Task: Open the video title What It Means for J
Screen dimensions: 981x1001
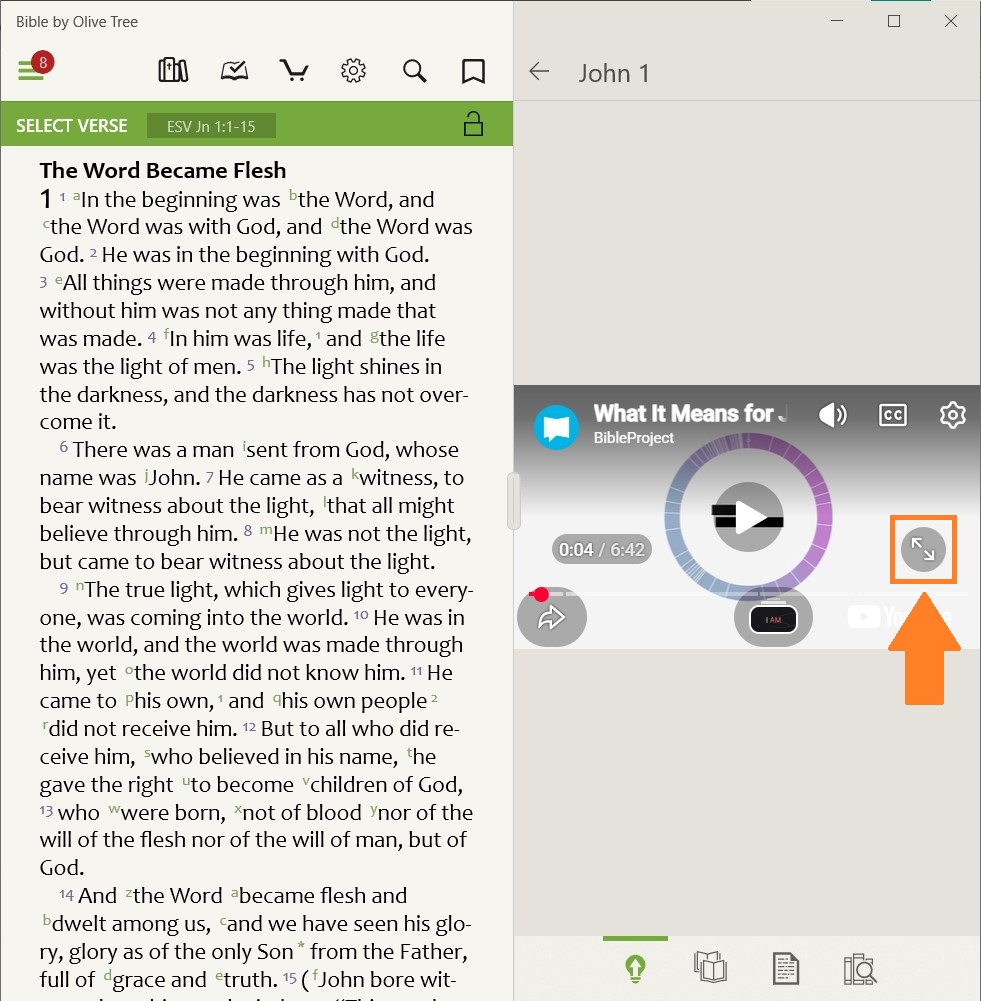Action: (690, 413)
